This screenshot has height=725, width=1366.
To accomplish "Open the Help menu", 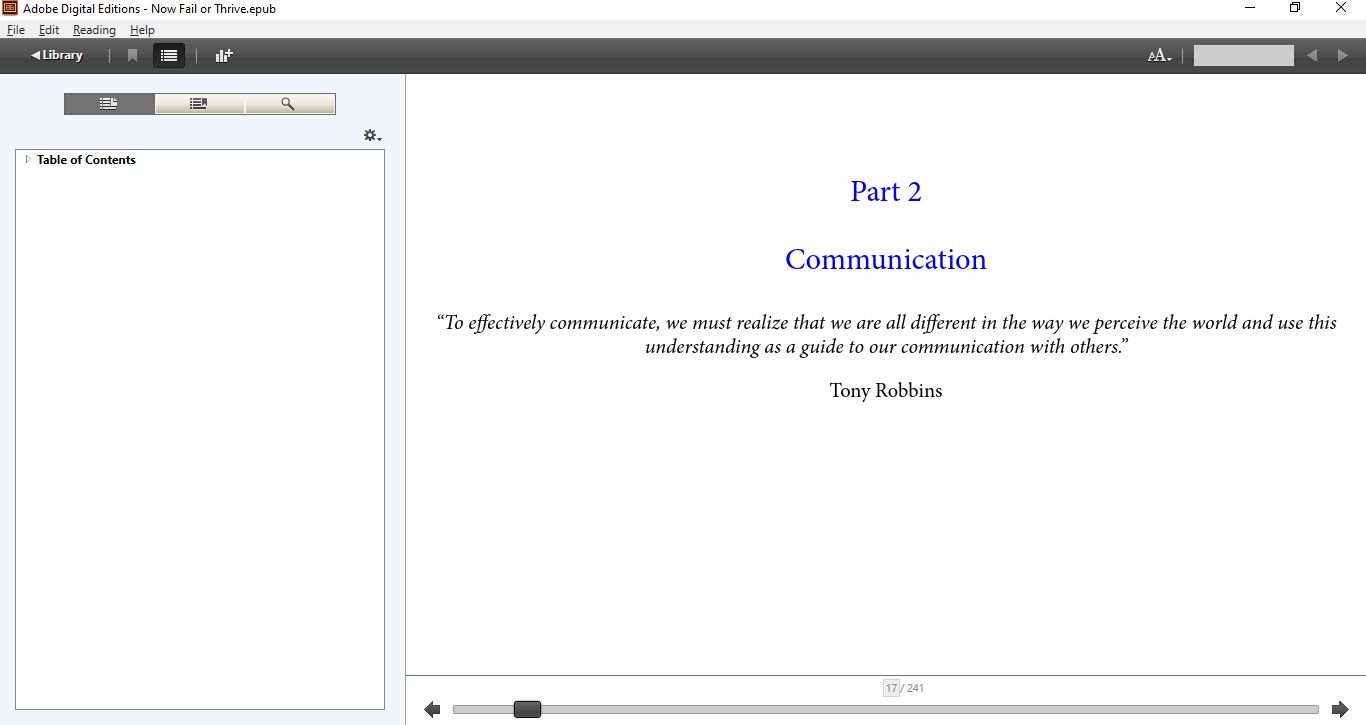I will [142, 30].
